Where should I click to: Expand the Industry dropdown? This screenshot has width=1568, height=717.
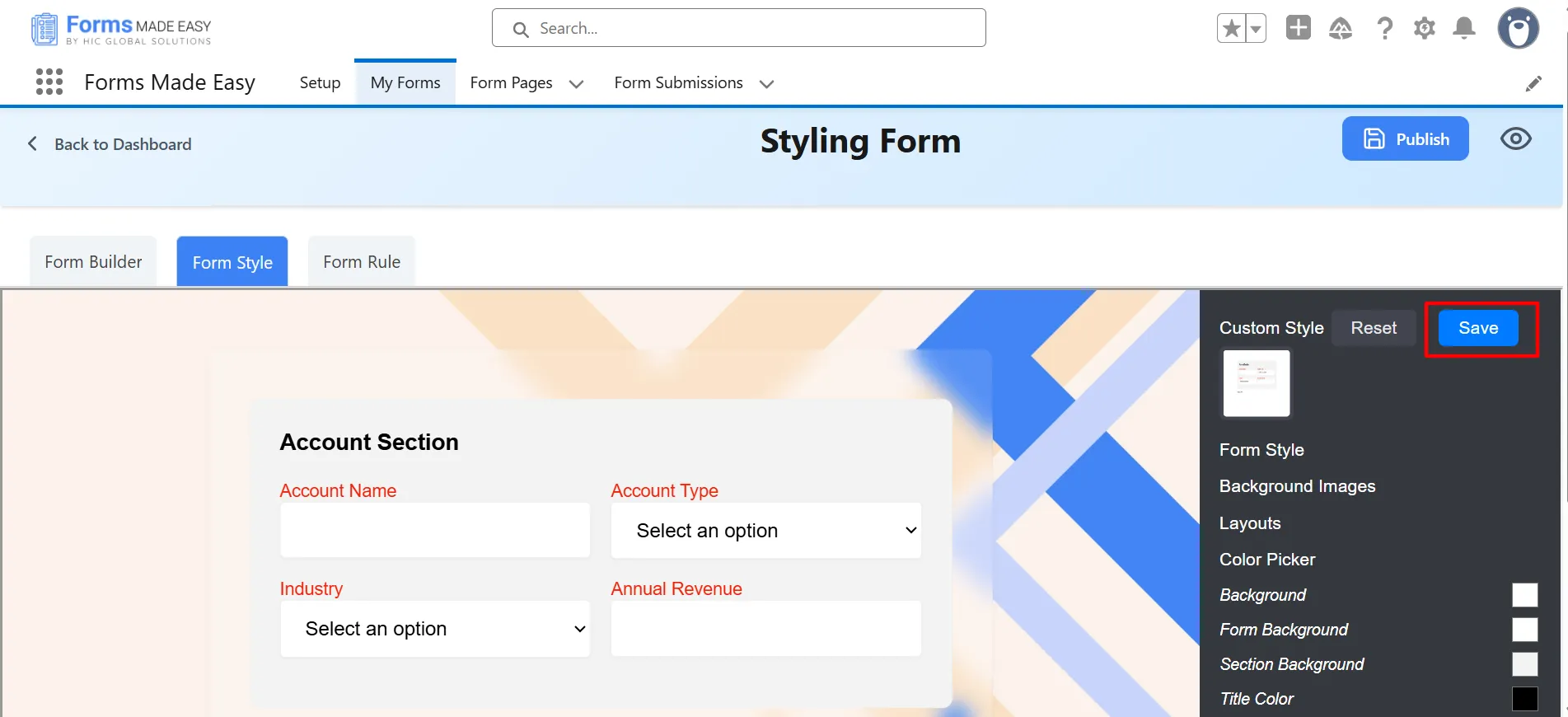point(435,629)
